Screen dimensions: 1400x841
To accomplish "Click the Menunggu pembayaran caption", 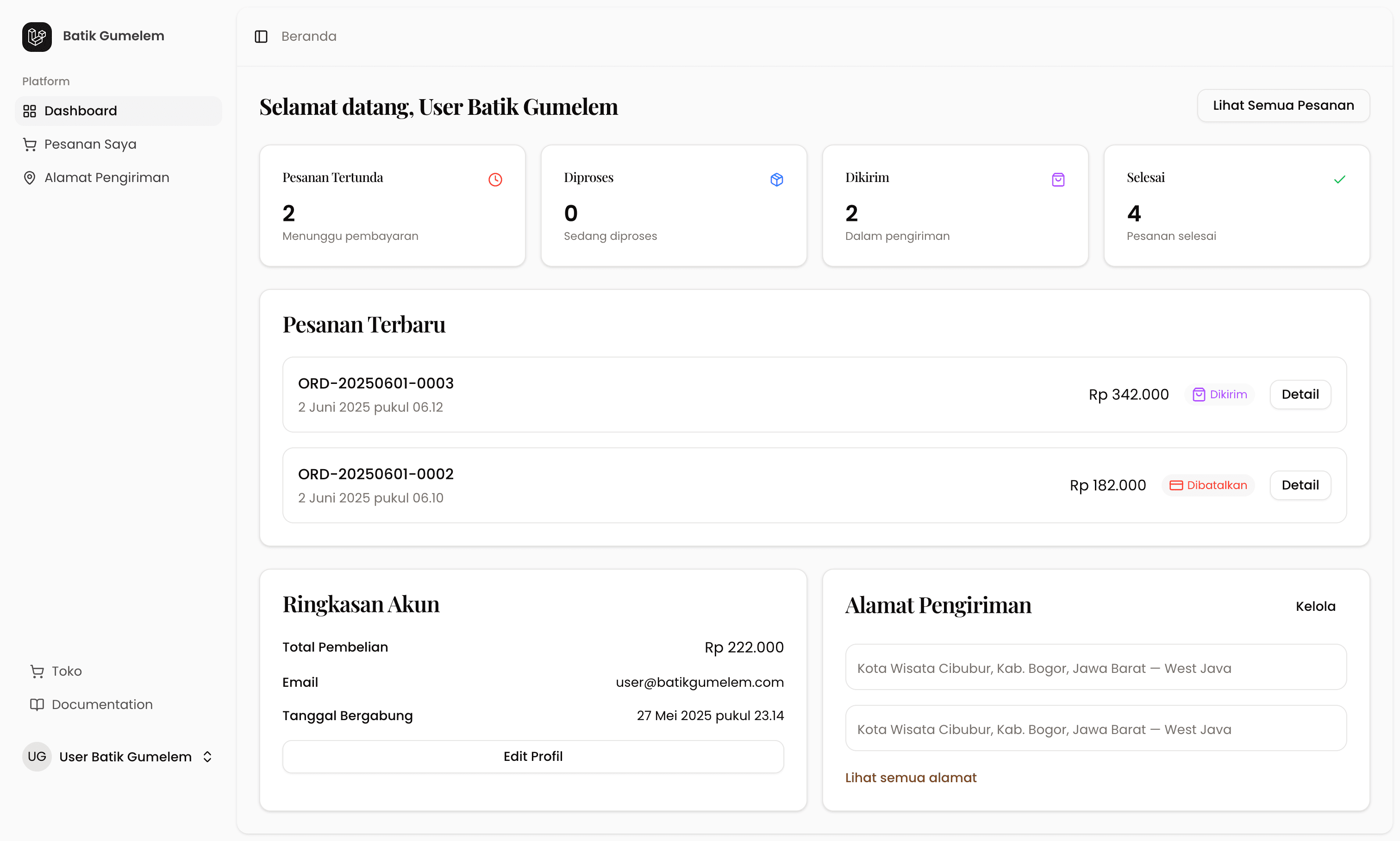I will (x=350, y=236).
